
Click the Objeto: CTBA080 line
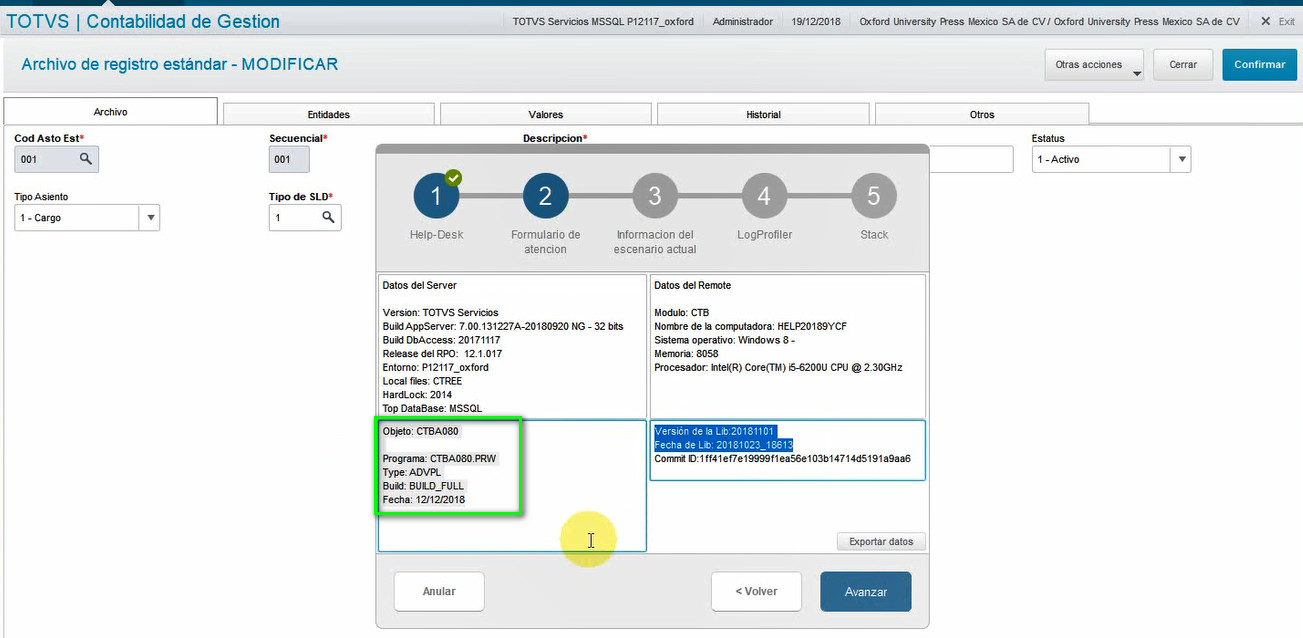(x=420, y=432)
